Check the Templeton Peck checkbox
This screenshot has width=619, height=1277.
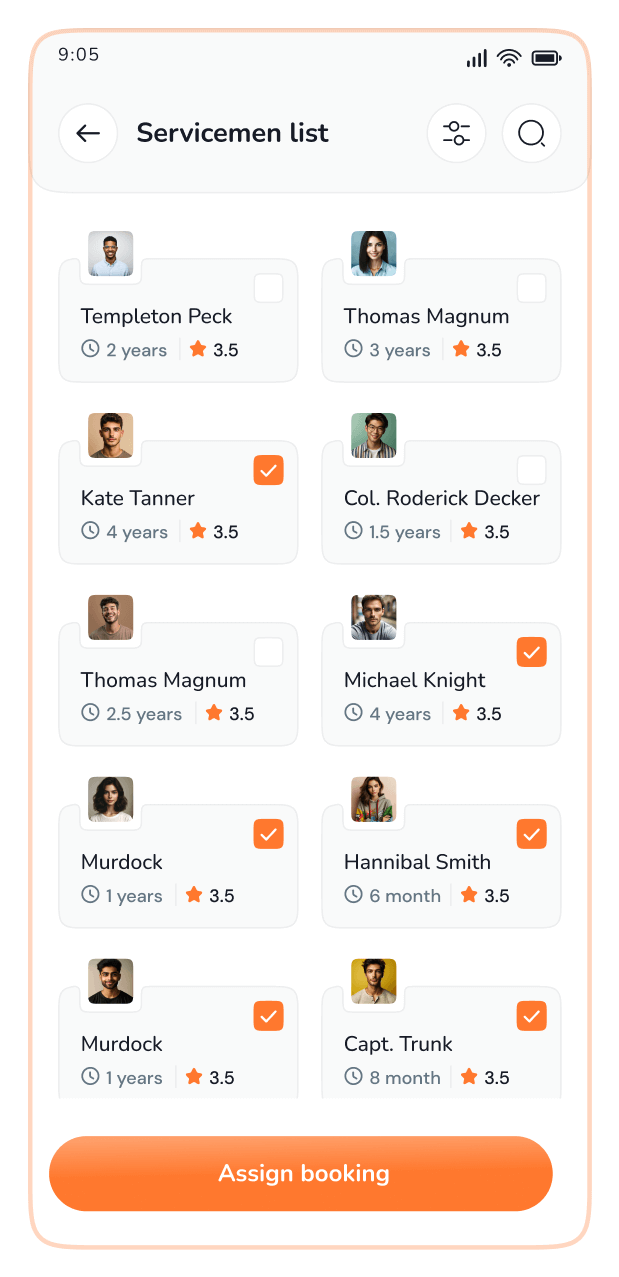268,289
